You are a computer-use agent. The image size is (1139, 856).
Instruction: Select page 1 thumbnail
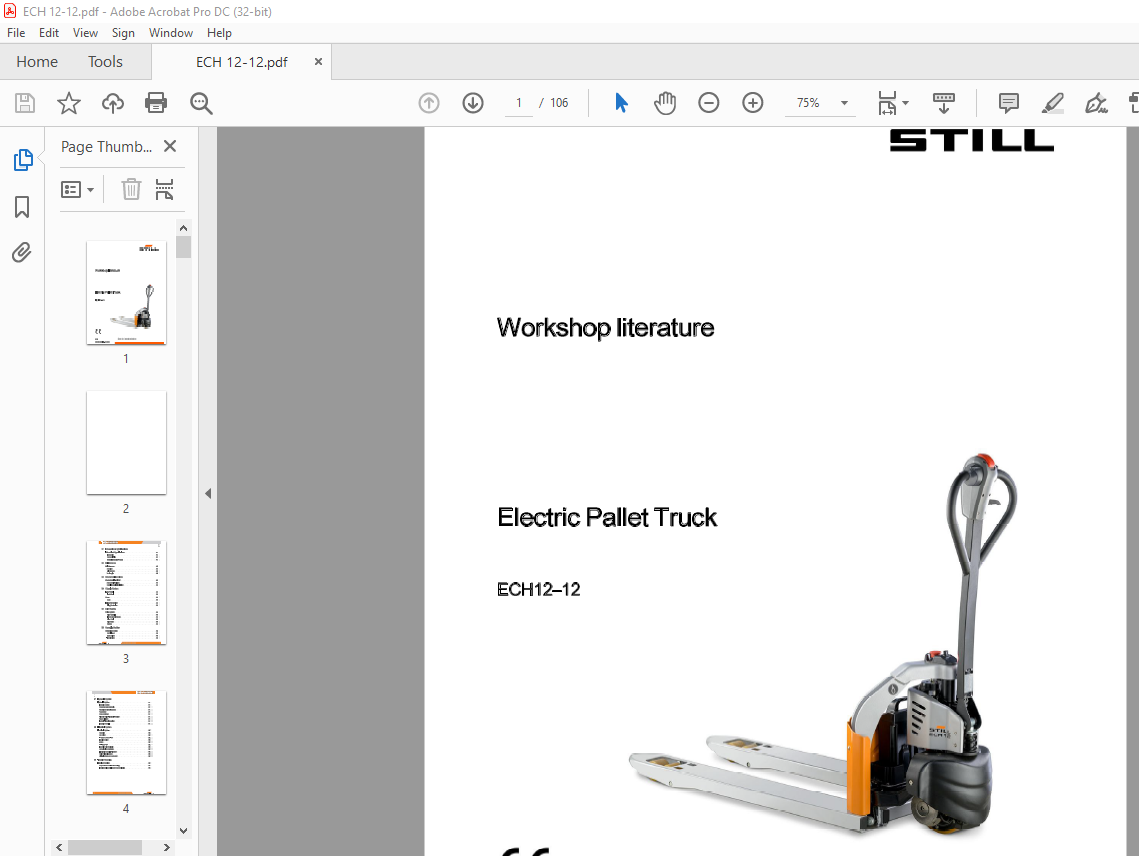click(126, 293)
